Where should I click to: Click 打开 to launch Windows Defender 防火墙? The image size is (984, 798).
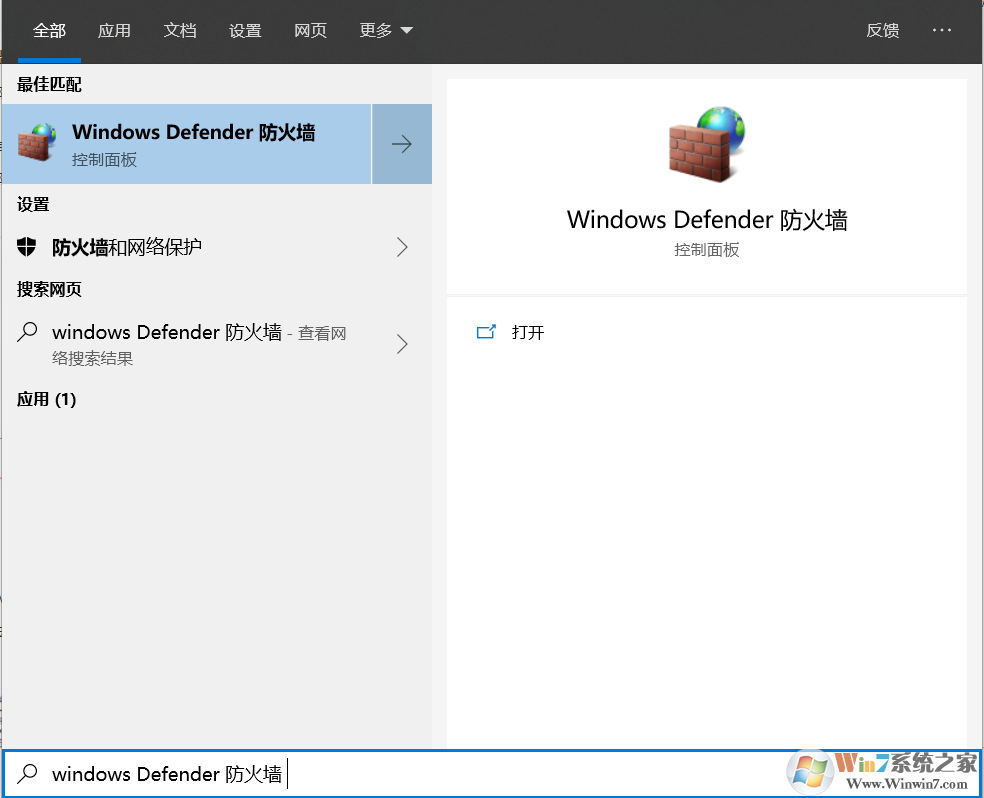(528, 332)
